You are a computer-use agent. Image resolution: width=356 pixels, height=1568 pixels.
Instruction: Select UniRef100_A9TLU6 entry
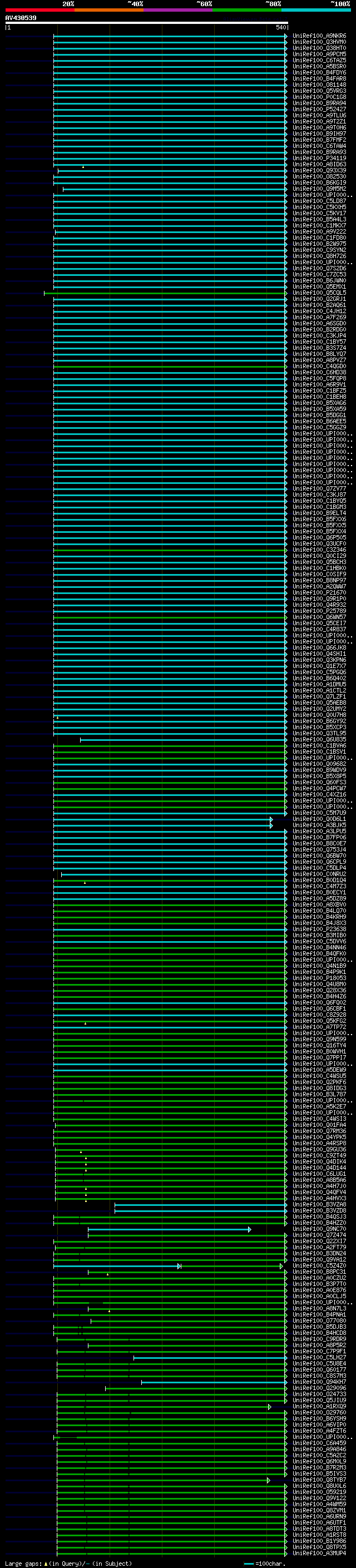[x=319, y=115]
